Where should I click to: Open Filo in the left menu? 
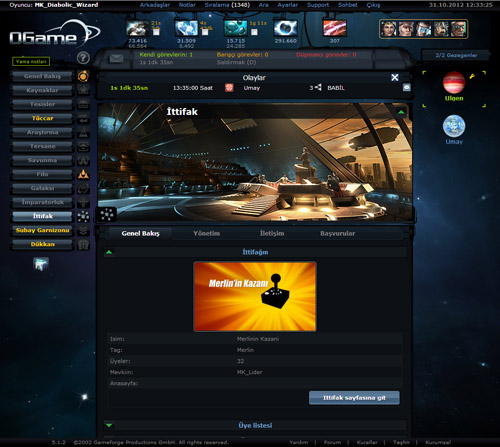click(x=42, y=174)
